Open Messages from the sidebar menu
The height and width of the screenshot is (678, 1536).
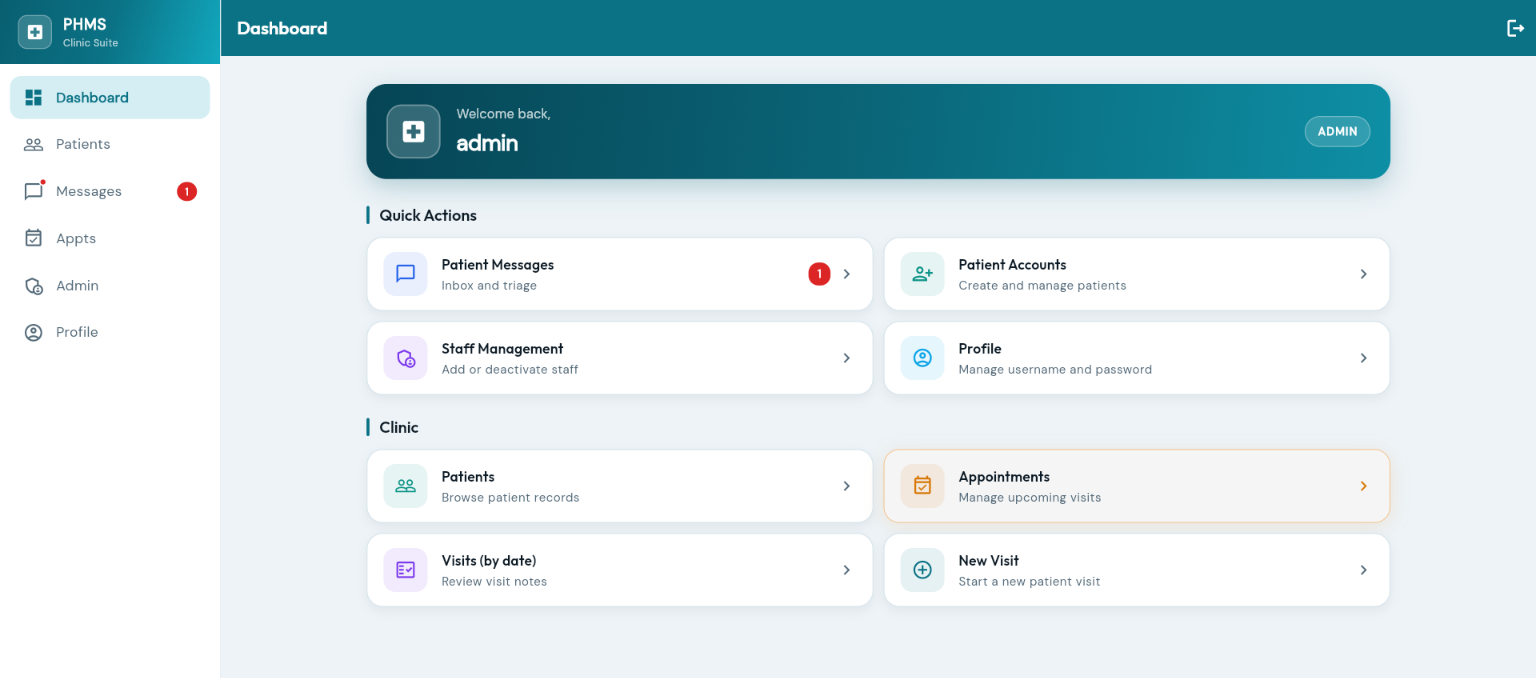110,191
